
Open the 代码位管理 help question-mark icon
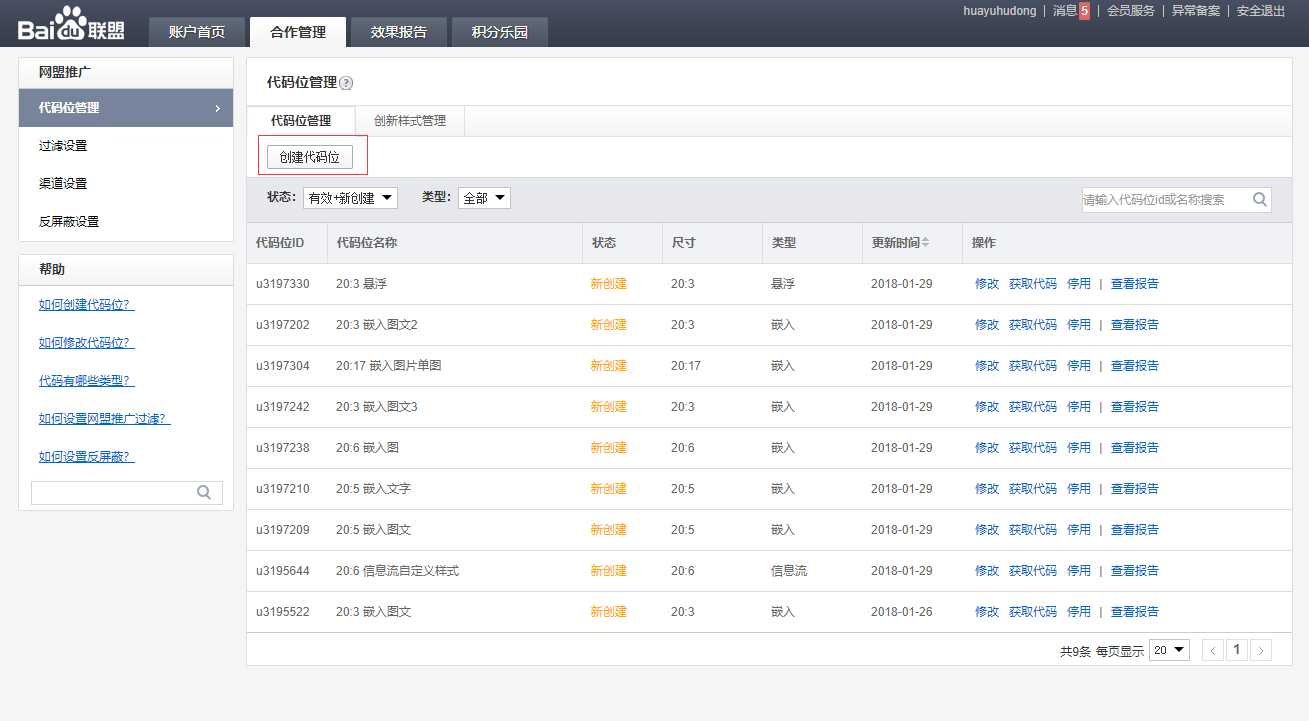coord(346,83)
